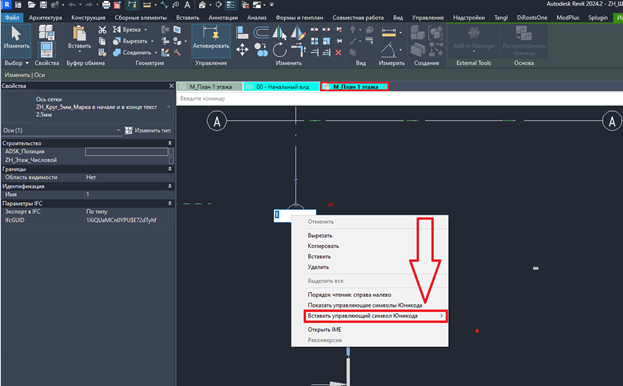Screen dimensions: 623x386
Task: Click the Введите команду command input box
Action: tap(399, 98)
